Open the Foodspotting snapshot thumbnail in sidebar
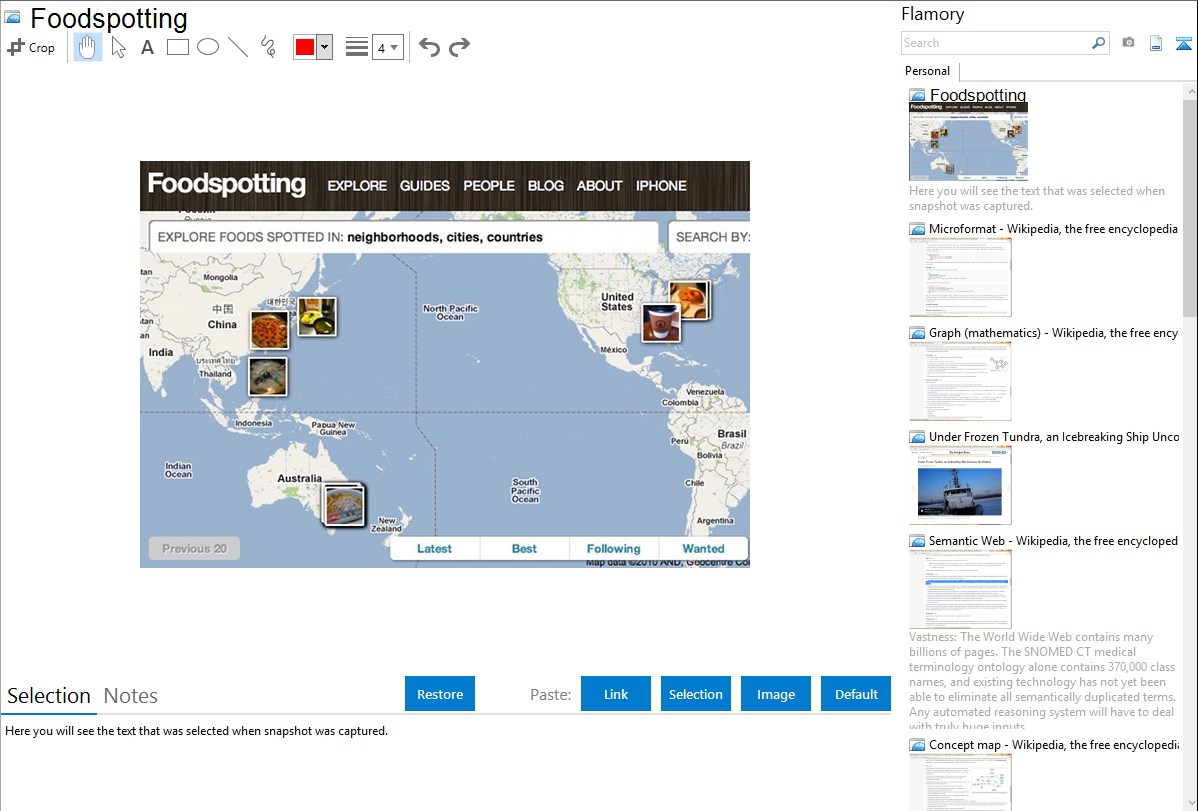The height and width of the screenshot is (811, 1198). click(968, 141)
